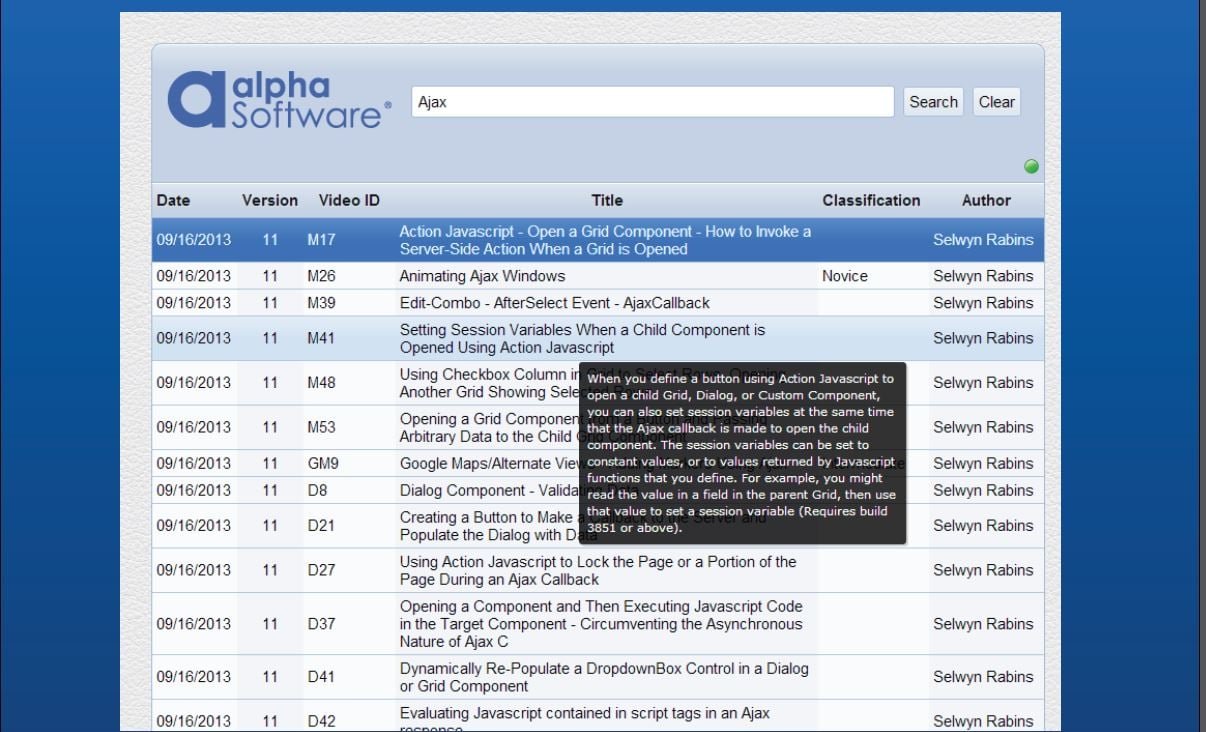Select Setting Session Variables video title
This screenshot has width=1206, height=732.
[582, 338]
